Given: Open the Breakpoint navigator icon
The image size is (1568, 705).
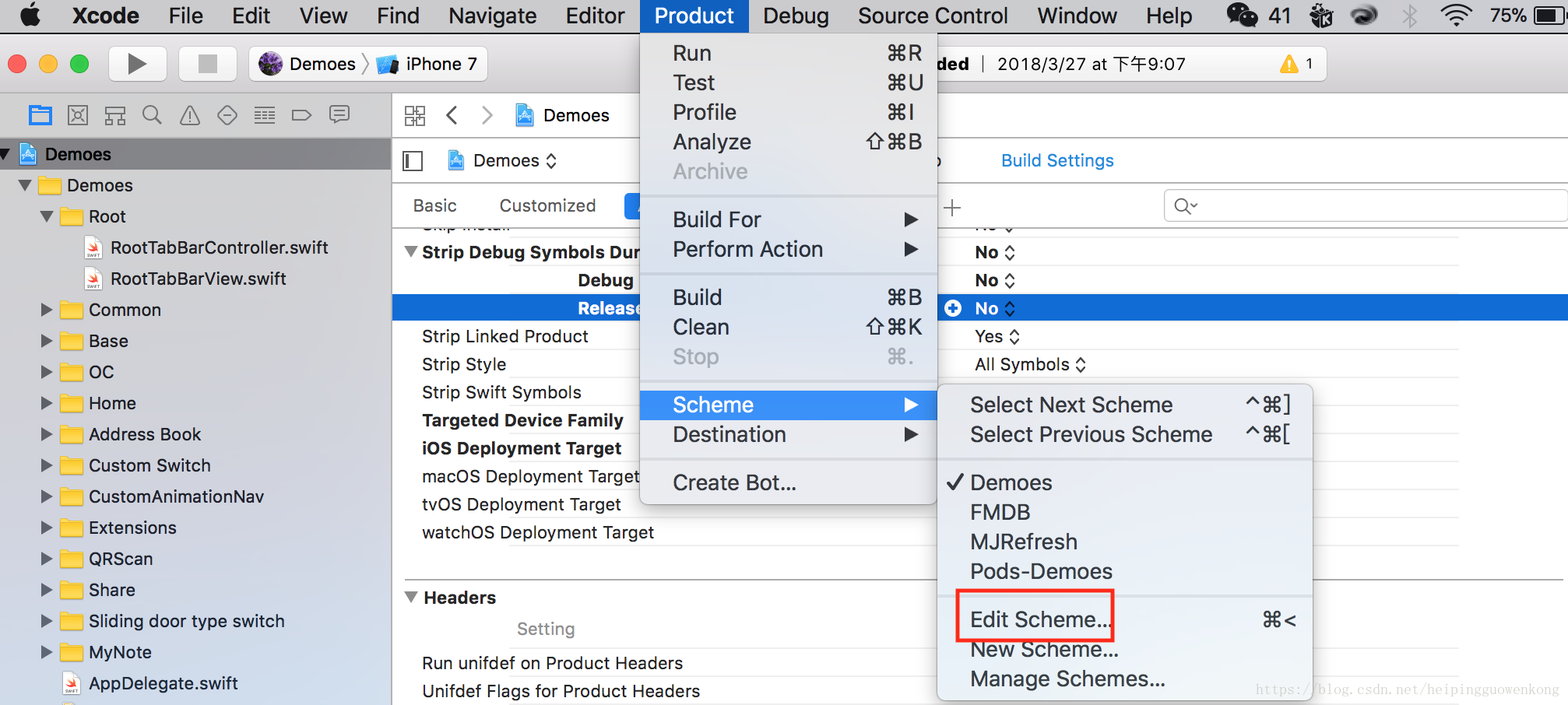Looking at the screenshot, I should [301, 114].
